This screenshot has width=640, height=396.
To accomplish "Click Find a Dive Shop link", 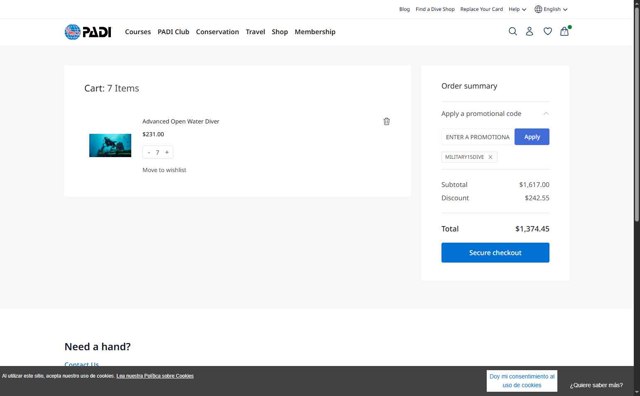I will coord(435,9).
